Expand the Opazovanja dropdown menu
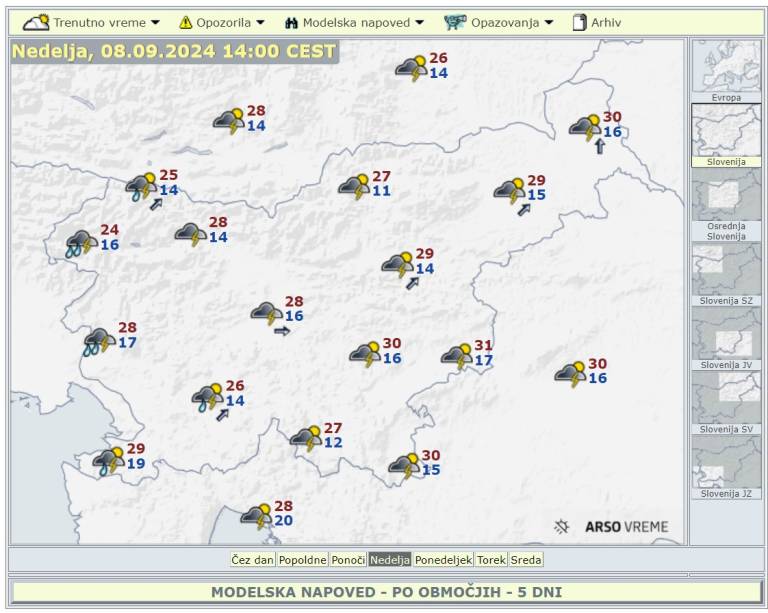The image size is (768, 613). click(512, 22)
